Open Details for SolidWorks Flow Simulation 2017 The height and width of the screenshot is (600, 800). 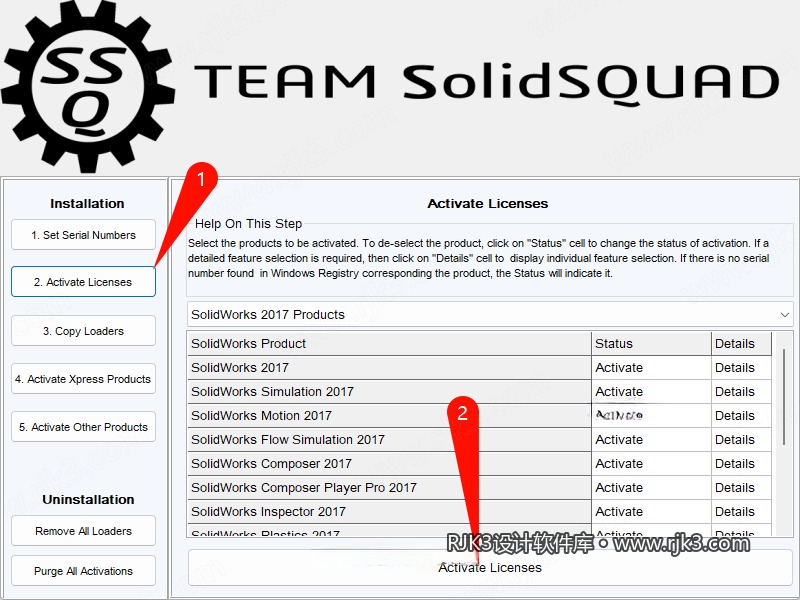pyautogui.click(x=741, y=439)
